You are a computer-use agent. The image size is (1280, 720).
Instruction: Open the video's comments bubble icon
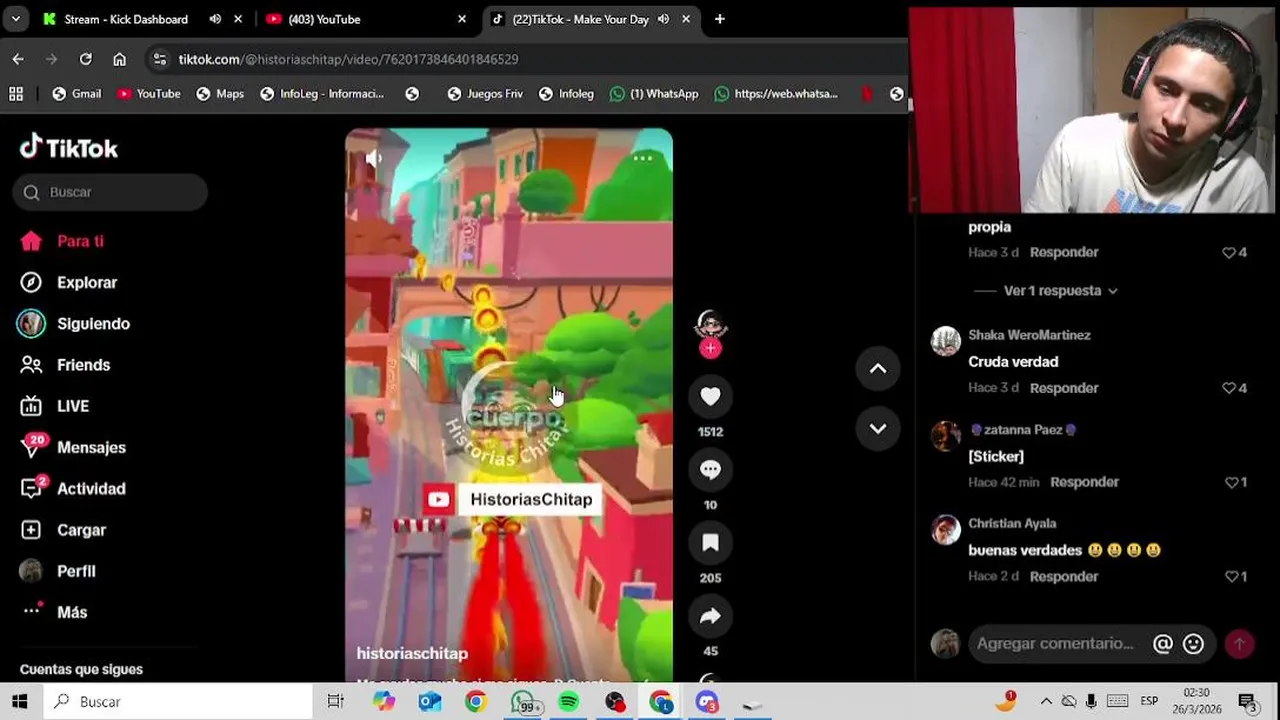710,469
